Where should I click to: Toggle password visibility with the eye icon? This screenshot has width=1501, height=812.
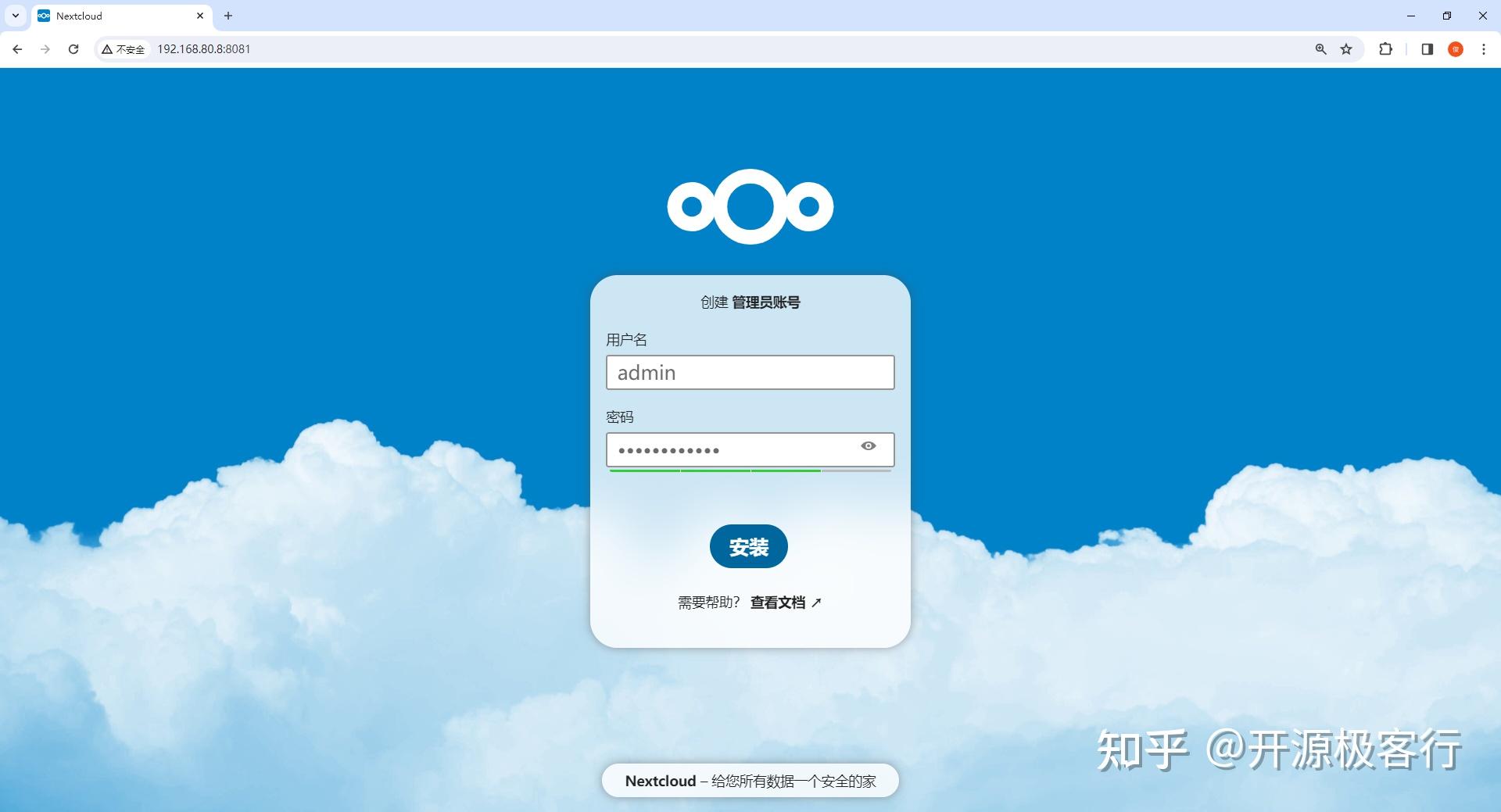[x=869, y=446]
